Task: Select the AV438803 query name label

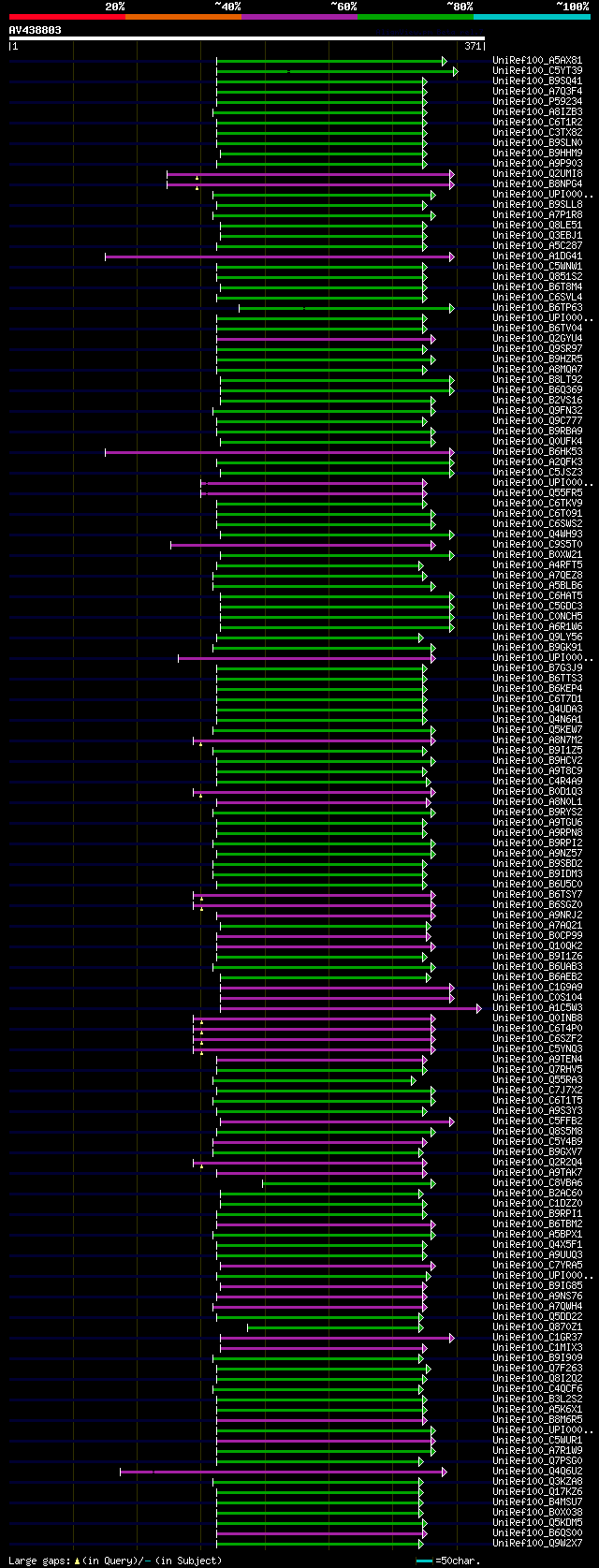Action: click(36, 30)
